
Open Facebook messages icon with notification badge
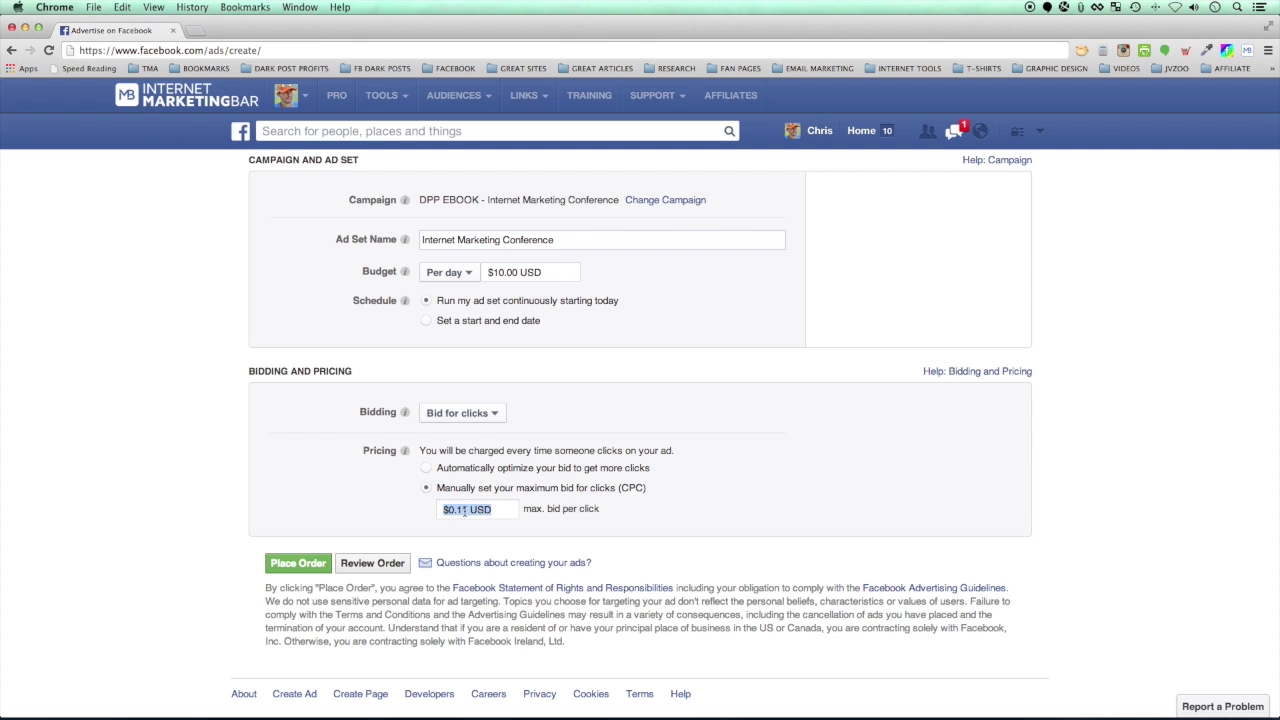click(954, 131)
